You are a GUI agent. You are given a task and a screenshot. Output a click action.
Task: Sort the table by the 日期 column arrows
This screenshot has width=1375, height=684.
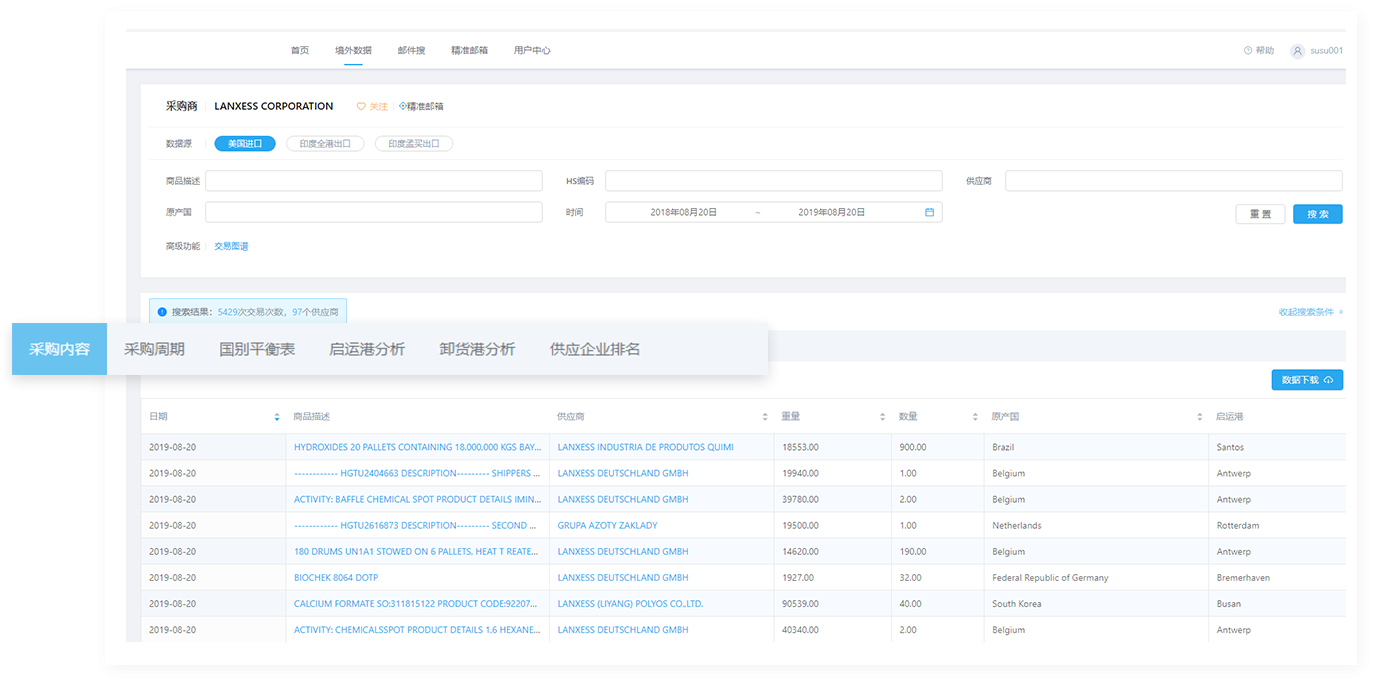pyautogui.click(x=277, y=417)
